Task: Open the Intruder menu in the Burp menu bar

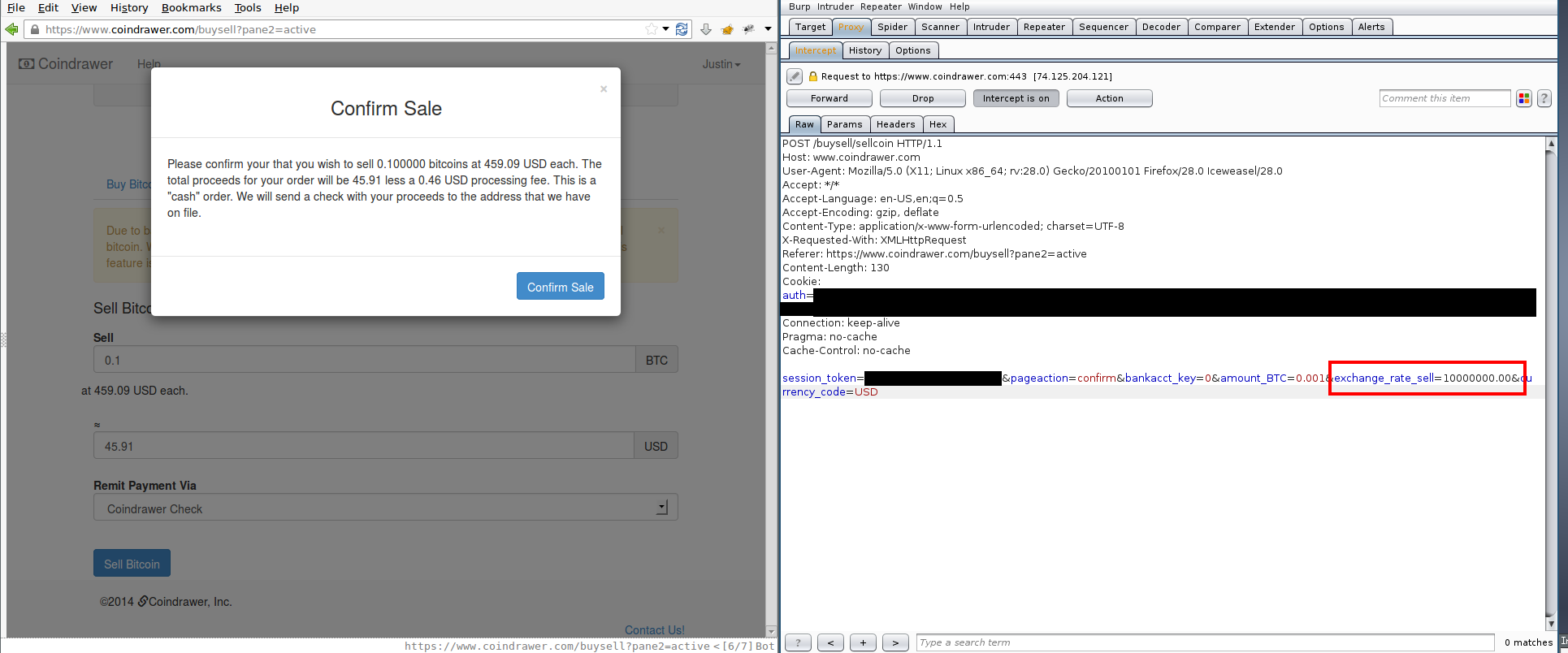Action: [x=835, y=6]
